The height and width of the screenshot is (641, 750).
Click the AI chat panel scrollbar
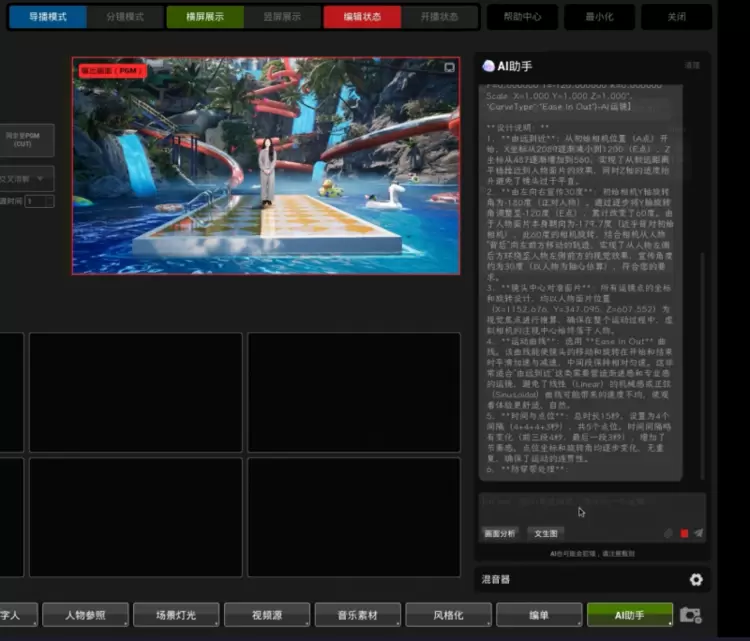703,365
